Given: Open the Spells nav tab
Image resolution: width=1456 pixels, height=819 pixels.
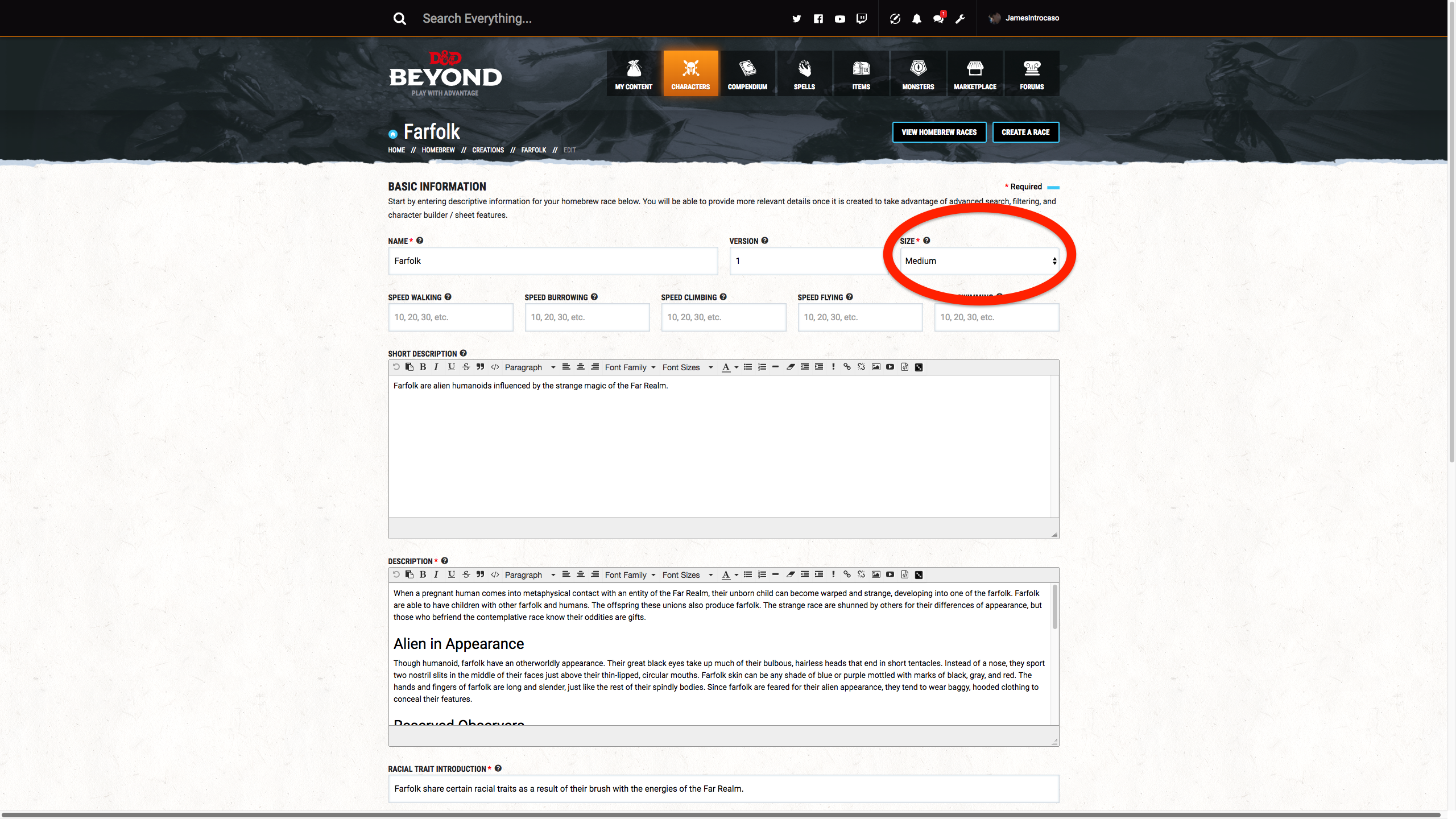Looking at the screenshot, I should pos(804,73).
